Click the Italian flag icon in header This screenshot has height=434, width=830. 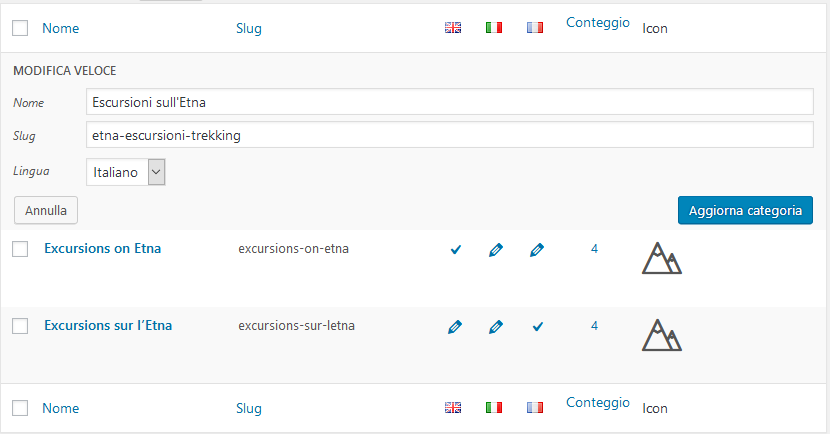[x=494, y=28]
